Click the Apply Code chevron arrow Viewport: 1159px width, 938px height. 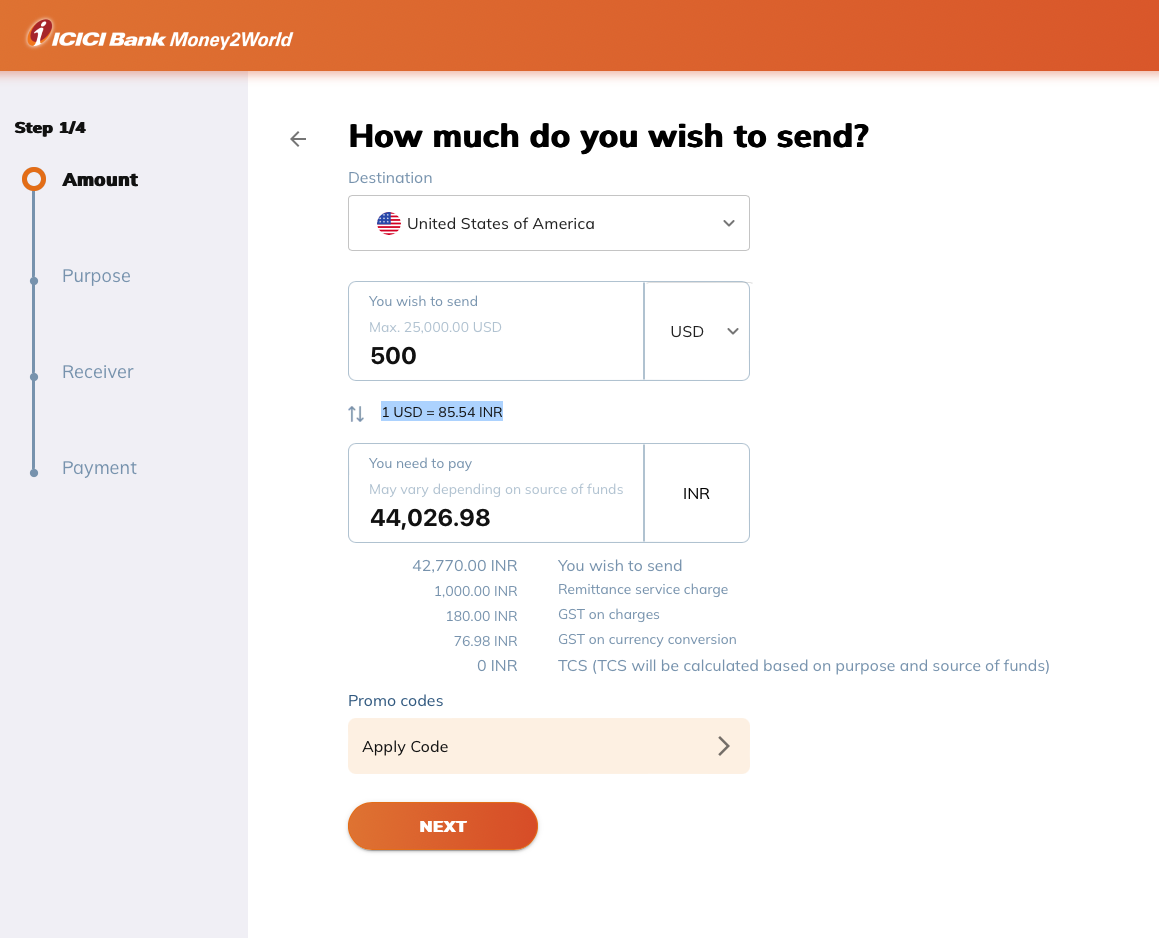(x=724, y=746)
